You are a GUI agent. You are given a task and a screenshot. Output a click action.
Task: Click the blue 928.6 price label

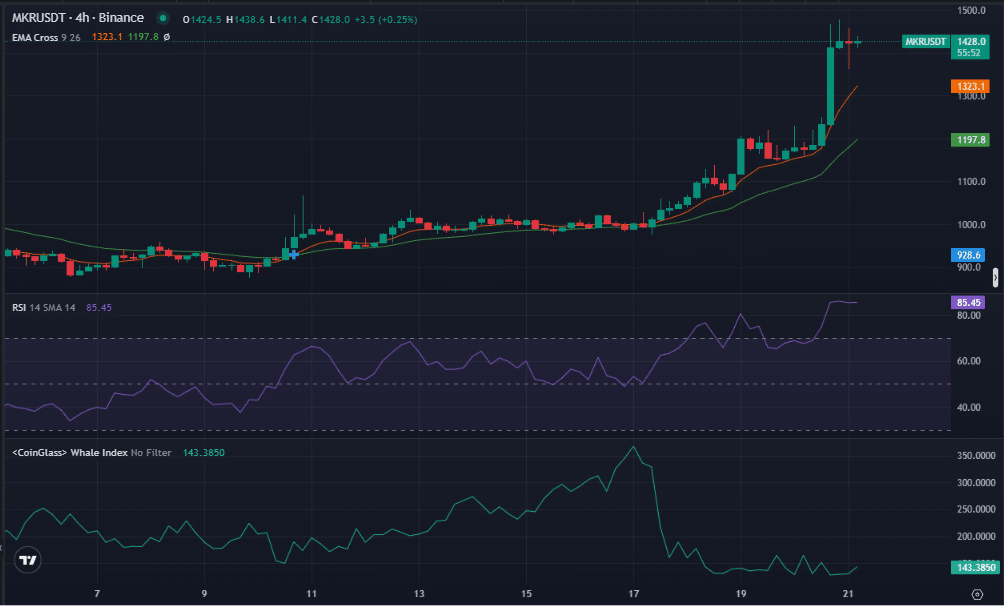pyautogui.click(x=968, y=255)
